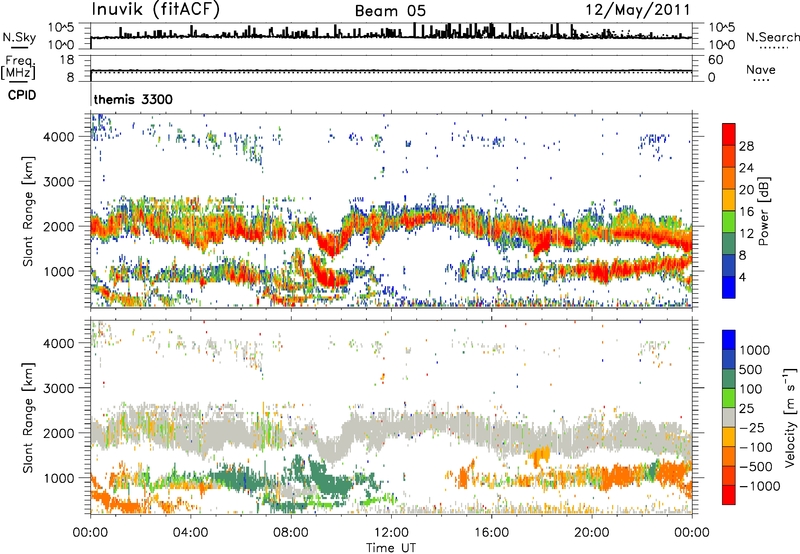Click the '60' Nave axis tick label
Viewport: 800px width, 554px height.
[x=715, y=60]
